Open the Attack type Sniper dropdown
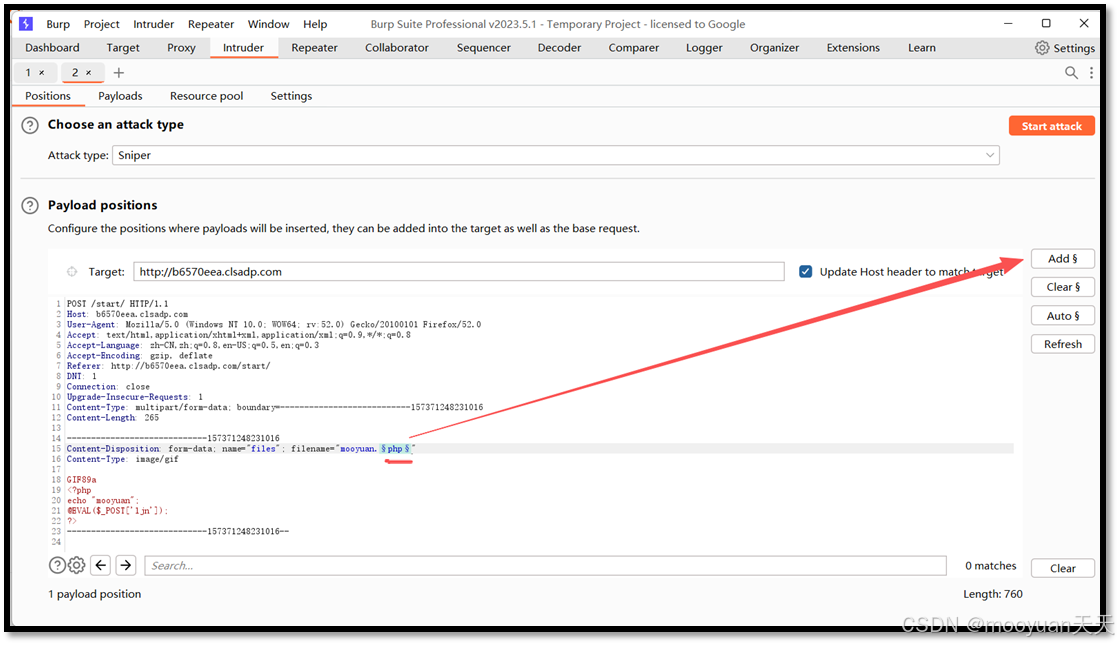The height and width of the screenshot is (645, 1119). pyautogui.click(x=555, y=156)
